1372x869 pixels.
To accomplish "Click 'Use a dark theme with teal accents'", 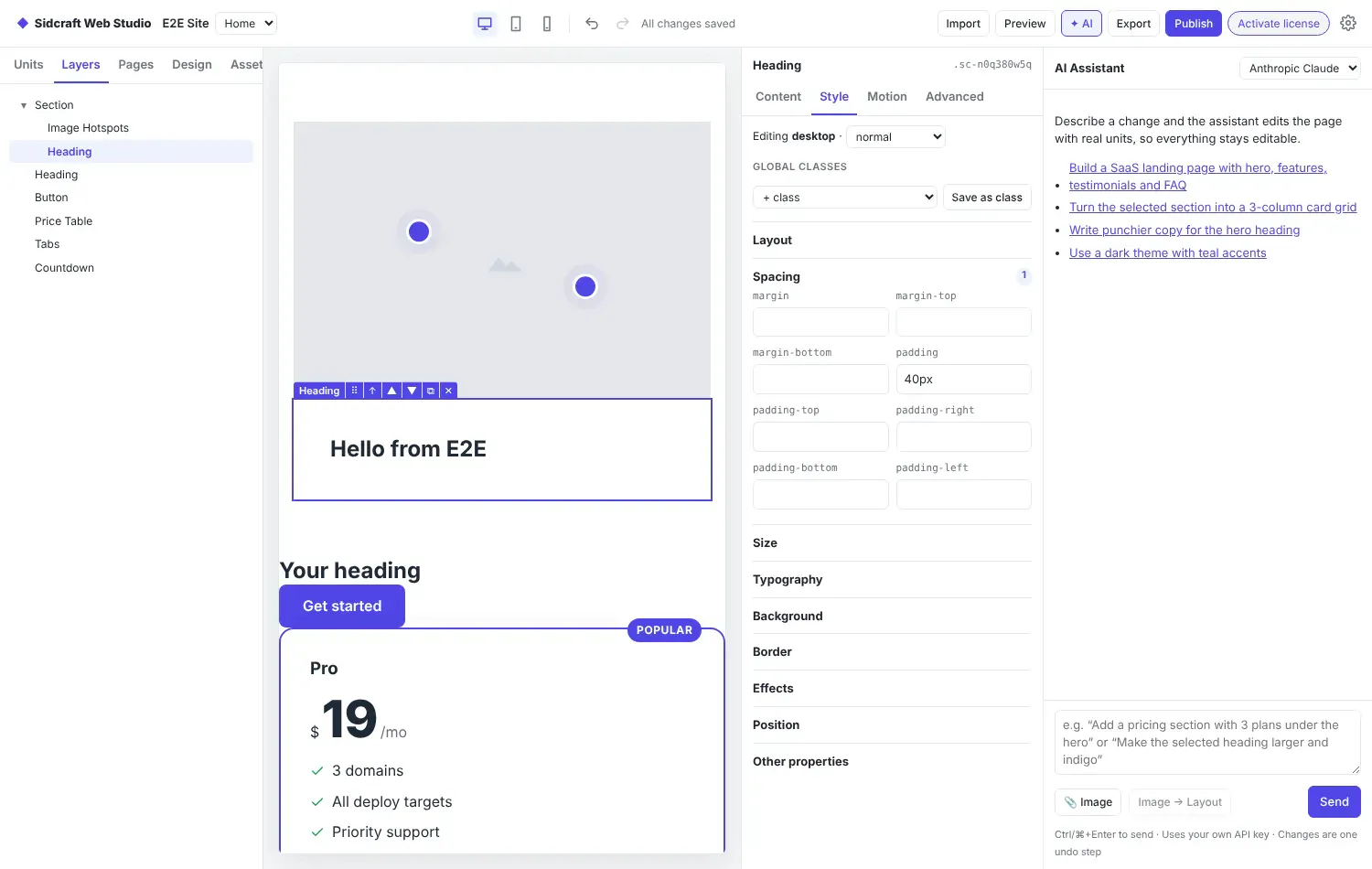I will pos(1168,253).
